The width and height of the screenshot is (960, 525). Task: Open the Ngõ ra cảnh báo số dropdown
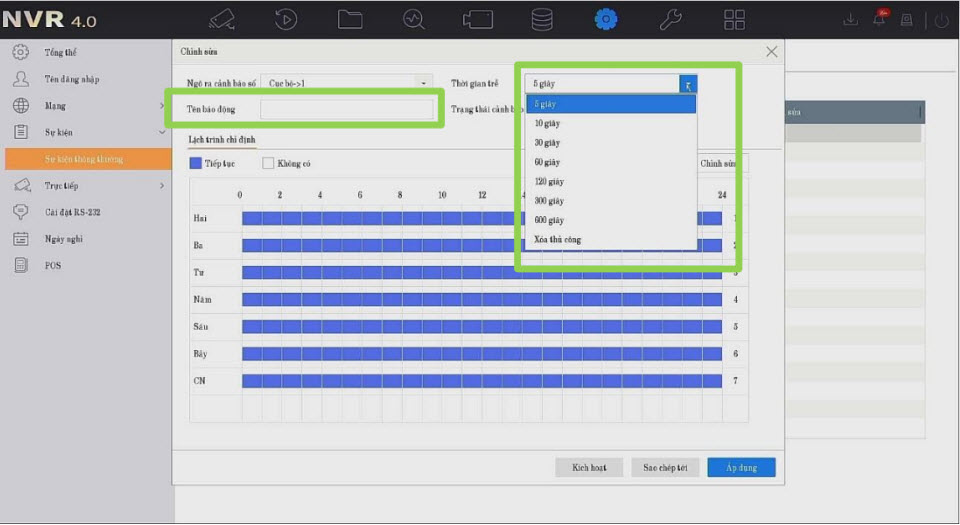[348, 84]
